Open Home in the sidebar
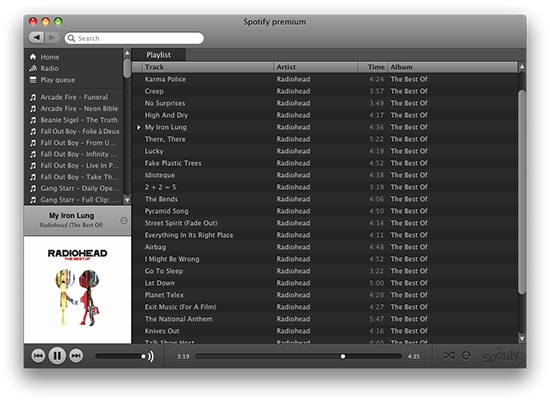550x401 pixels. (49, 57)
